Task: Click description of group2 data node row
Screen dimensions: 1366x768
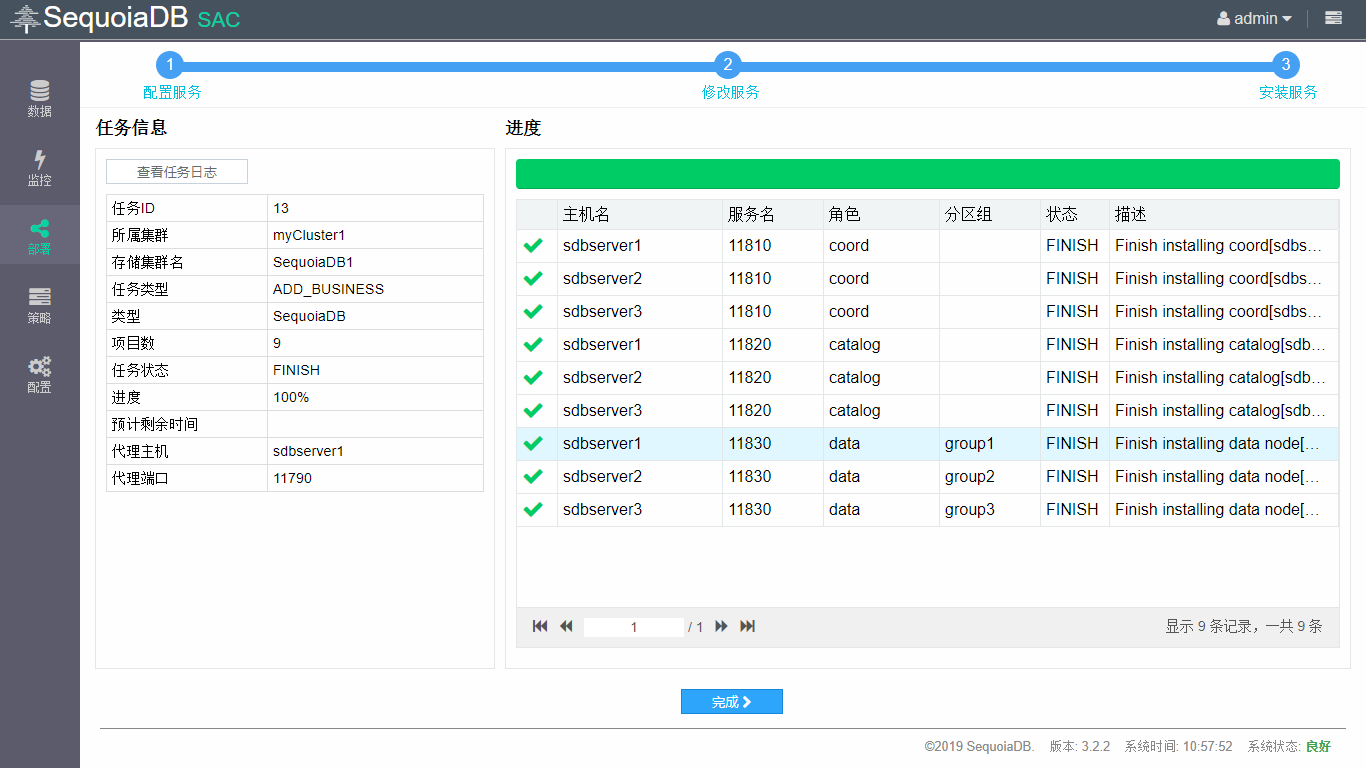Action: coord(1216,476)
